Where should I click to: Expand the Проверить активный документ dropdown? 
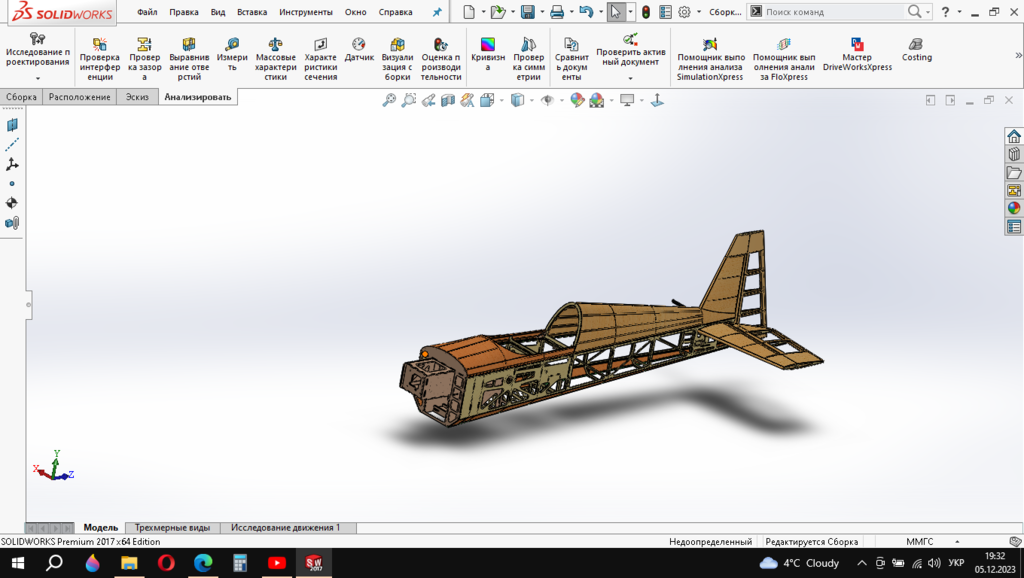[630, 78]
